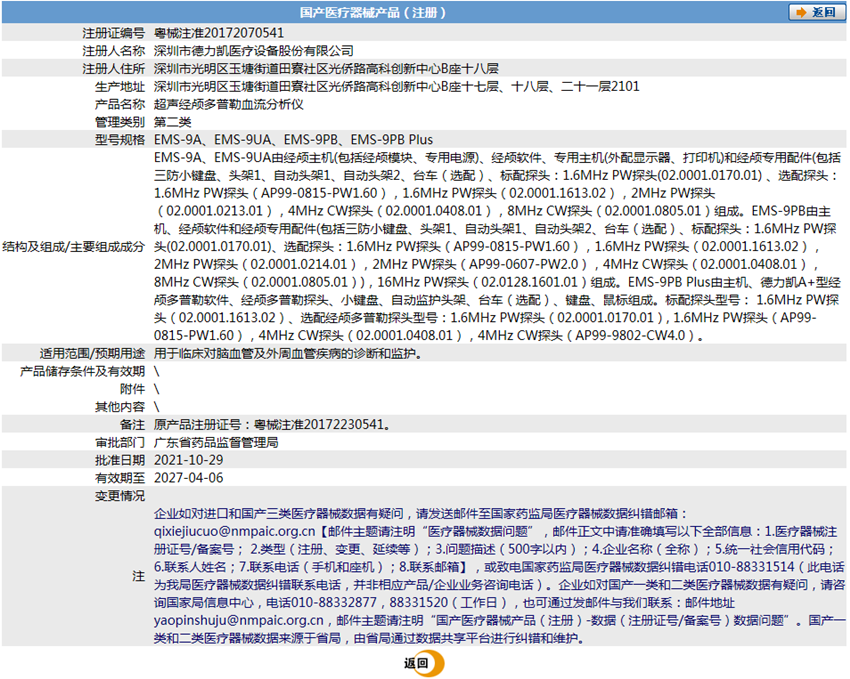The image size is (850, 679).
Task: Select registration number 粤械注准20172070541
Action: pyautogui.click(x=219, y=33)
